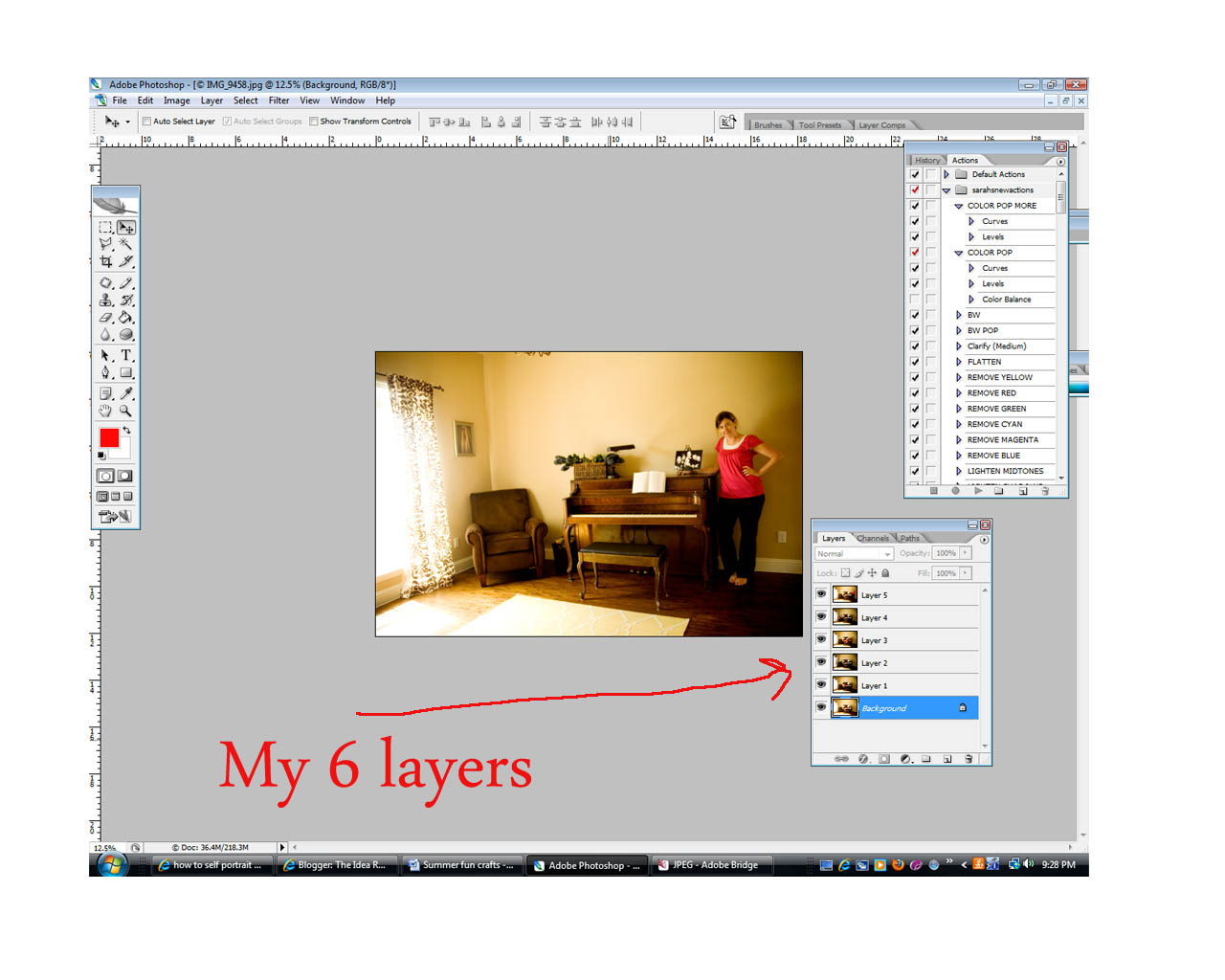The width and height of the screenshot is (1225, 980).
Task: Select the Brush tool
Action: click(x=126, y=283)
